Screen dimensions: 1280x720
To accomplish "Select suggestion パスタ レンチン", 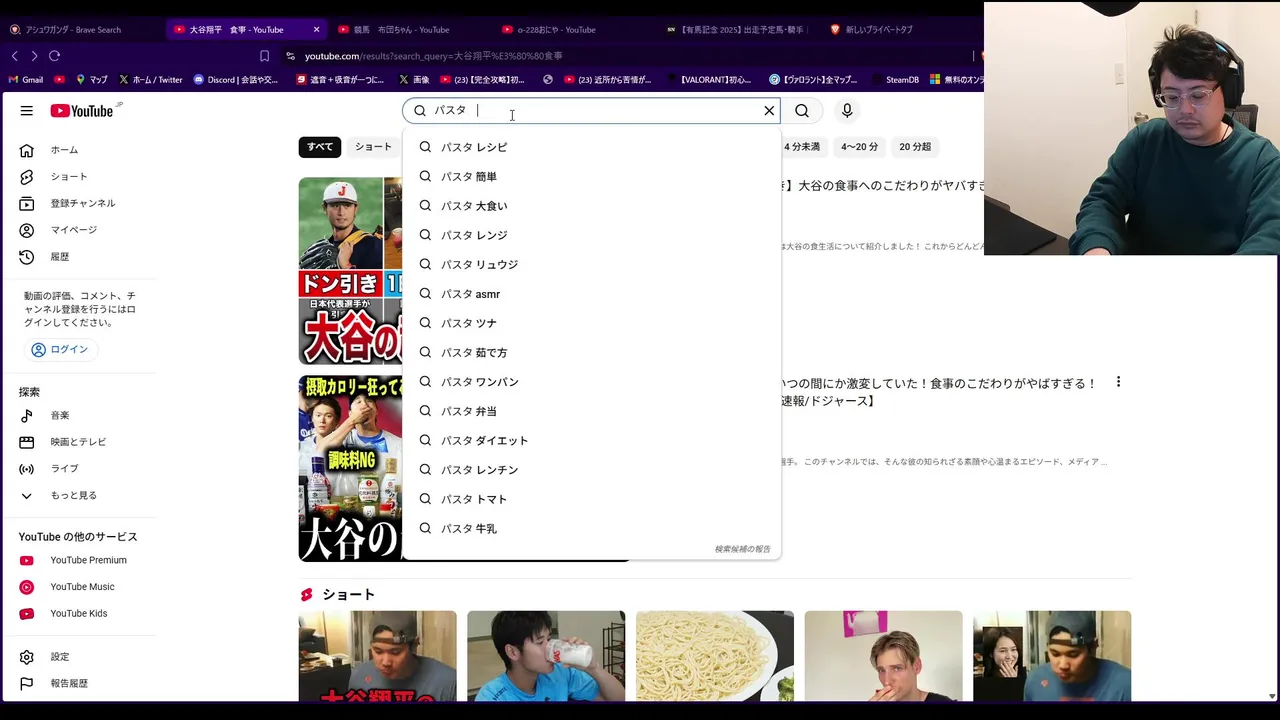I will (x=591, y=470).
